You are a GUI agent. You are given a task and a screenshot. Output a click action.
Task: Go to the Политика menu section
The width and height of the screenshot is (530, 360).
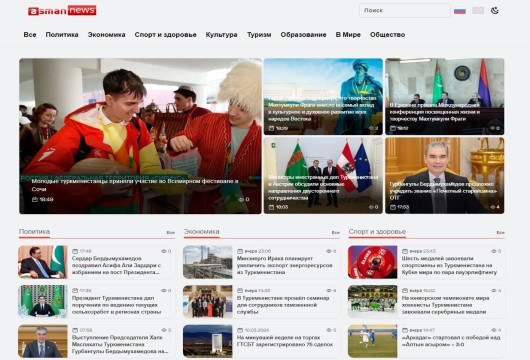click(62, 34)
